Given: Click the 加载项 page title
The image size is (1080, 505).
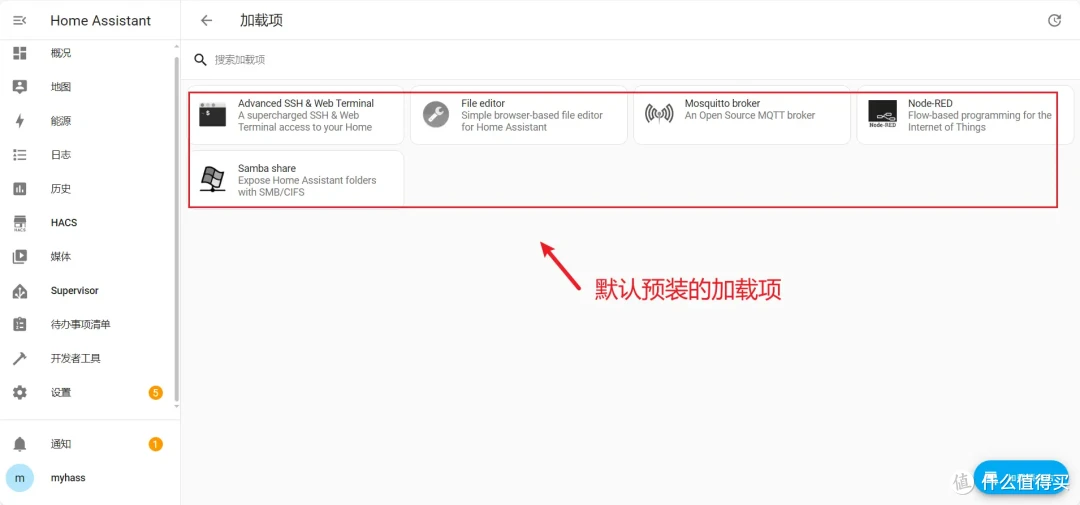Looking at the screenshot, I should coord(261,21).
